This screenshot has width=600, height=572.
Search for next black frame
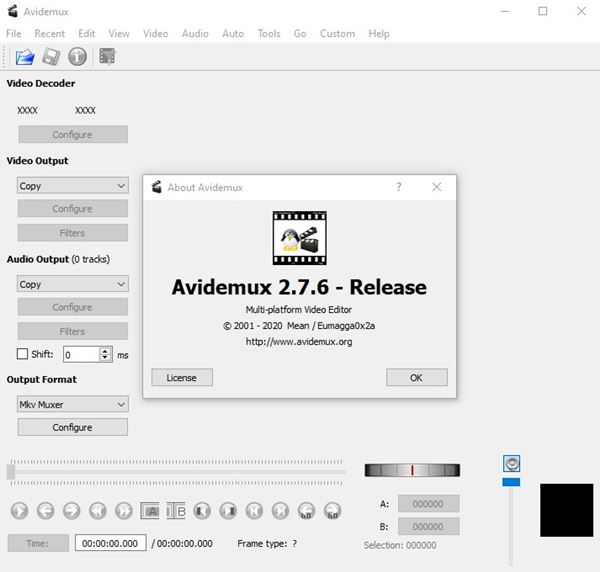(x=228, y=511)
